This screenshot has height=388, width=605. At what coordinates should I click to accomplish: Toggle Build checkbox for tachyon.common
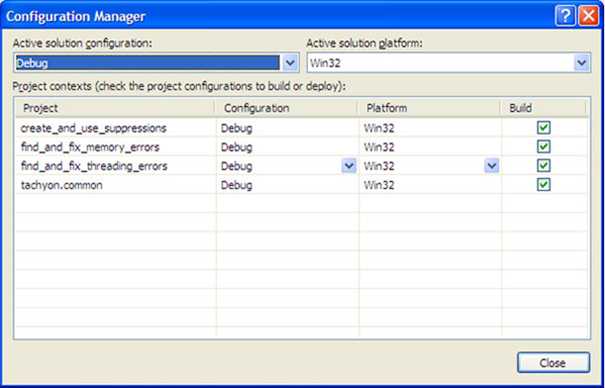(x=544, y=184)
